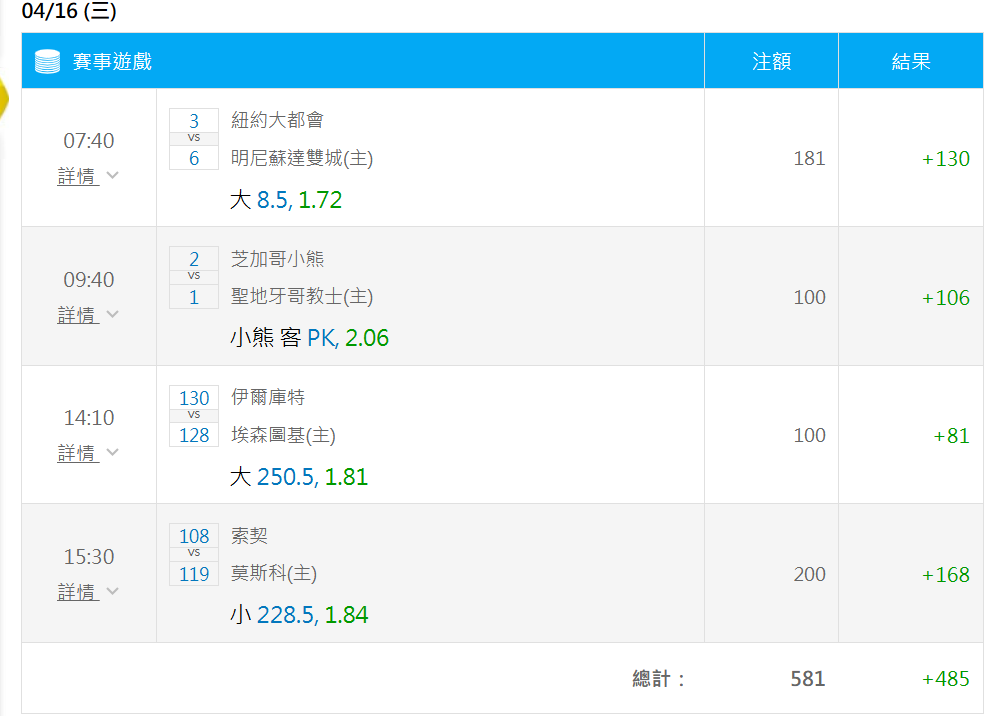1000x716 pixels.
Task: Click the time 07:40
Action: tap(89, 140)
